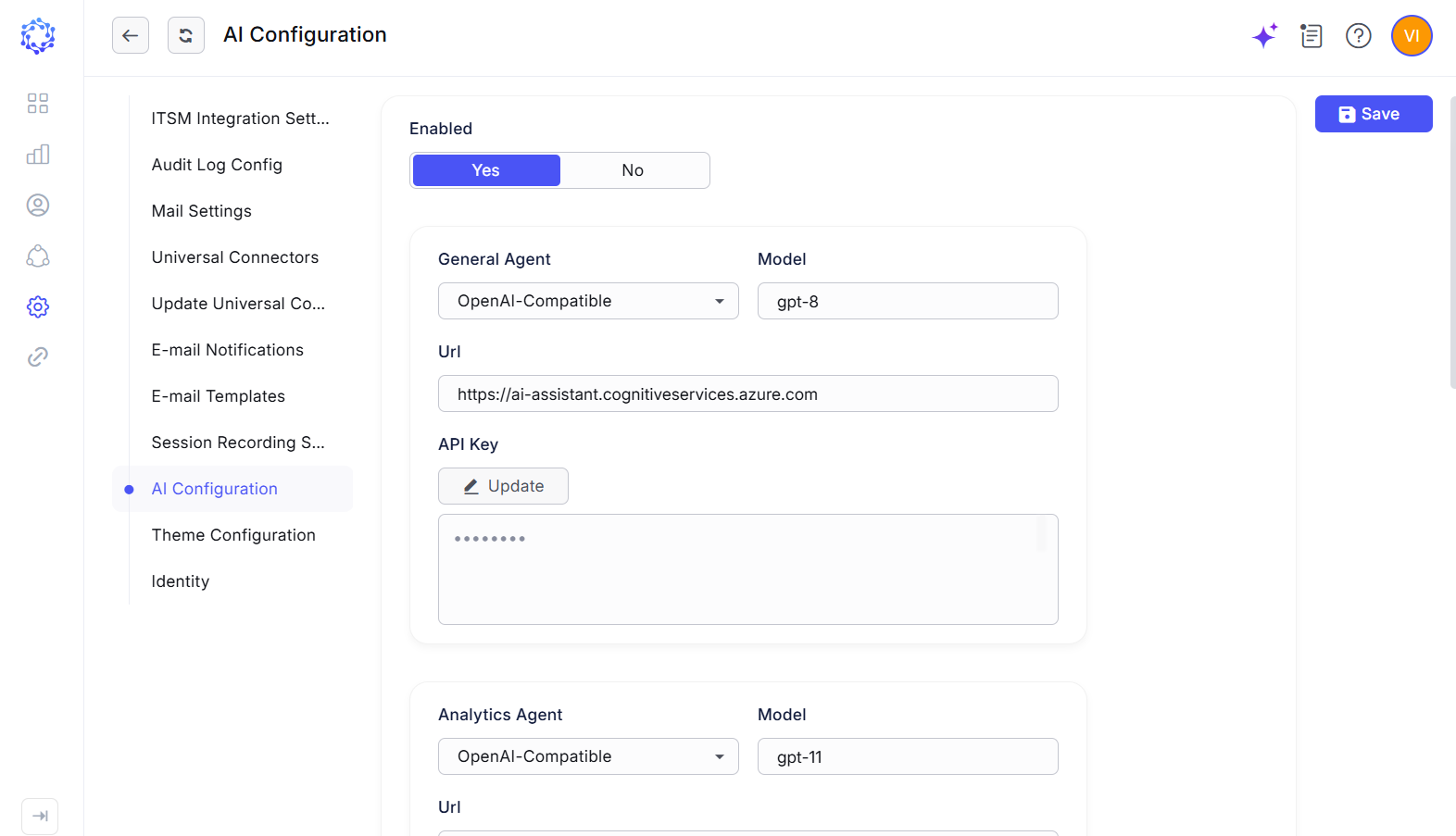Open the help question mark icon
Image resolution: width=1456 pixels, height=836 pixels.
pyautogui.click(x=1359, y=36)
